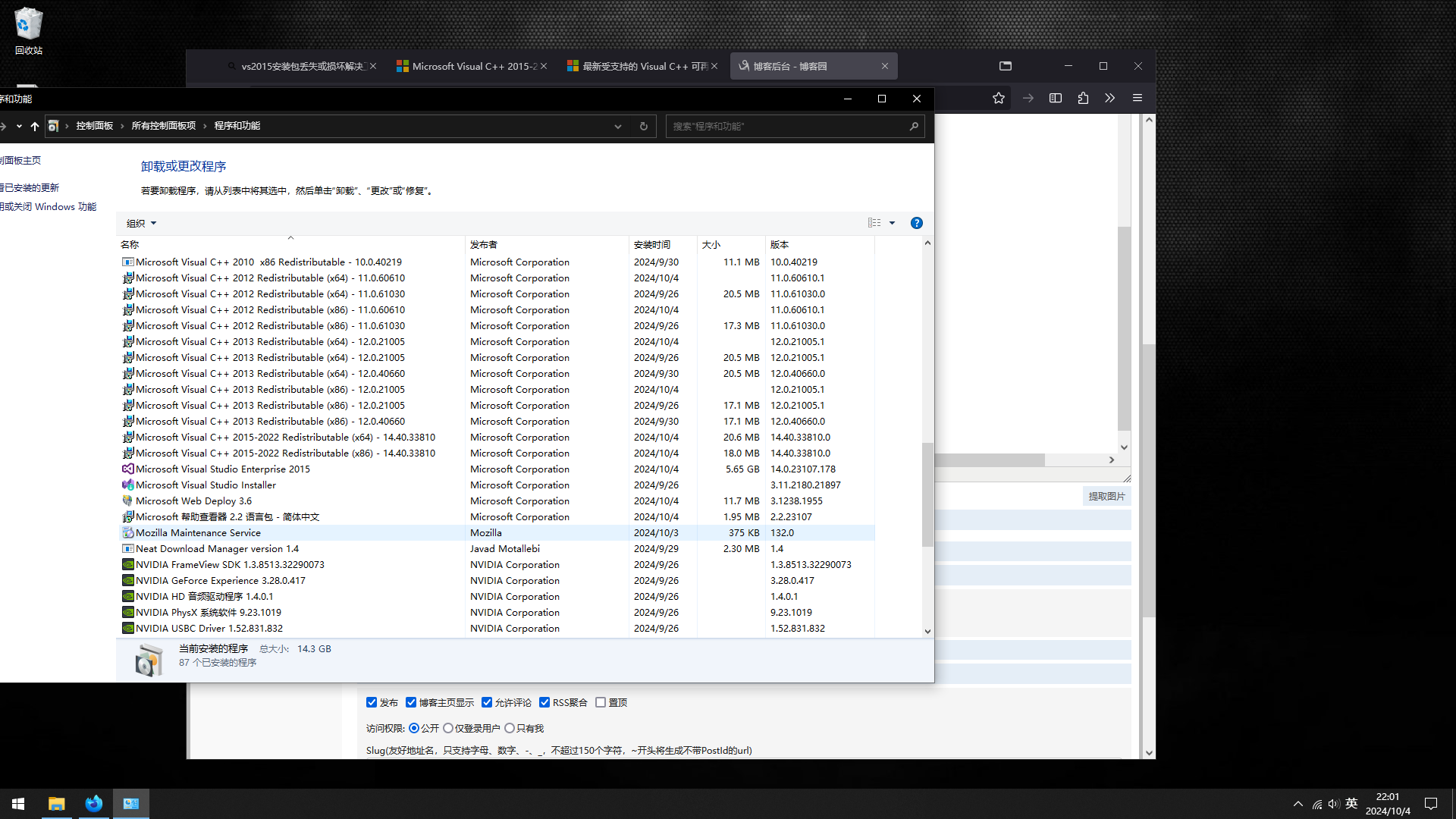1456x819 pixels.
Task: Open the Firefox hamburger menu
Action: point(1137,98)
